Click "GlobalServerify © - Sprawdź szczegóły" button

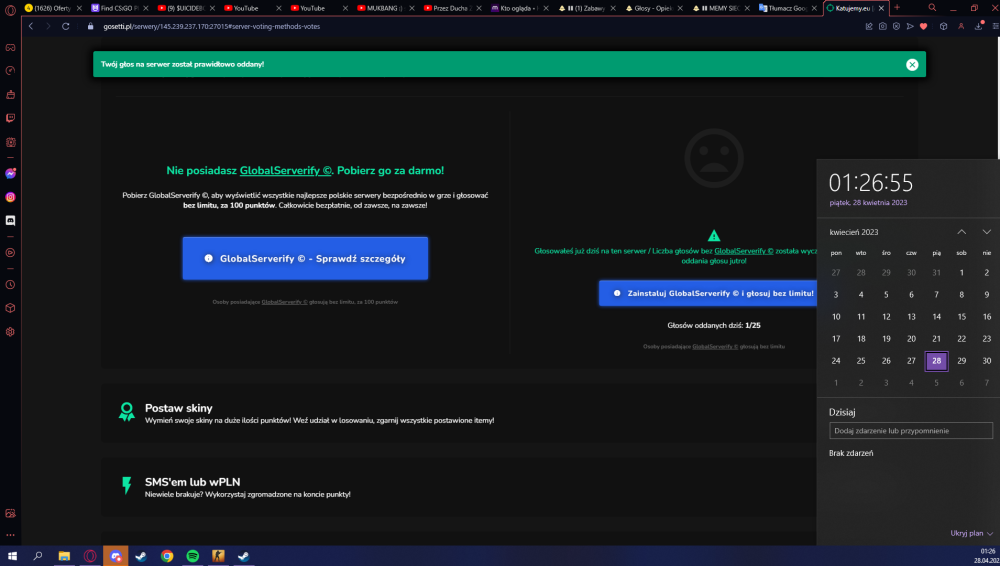click(305, 258)
